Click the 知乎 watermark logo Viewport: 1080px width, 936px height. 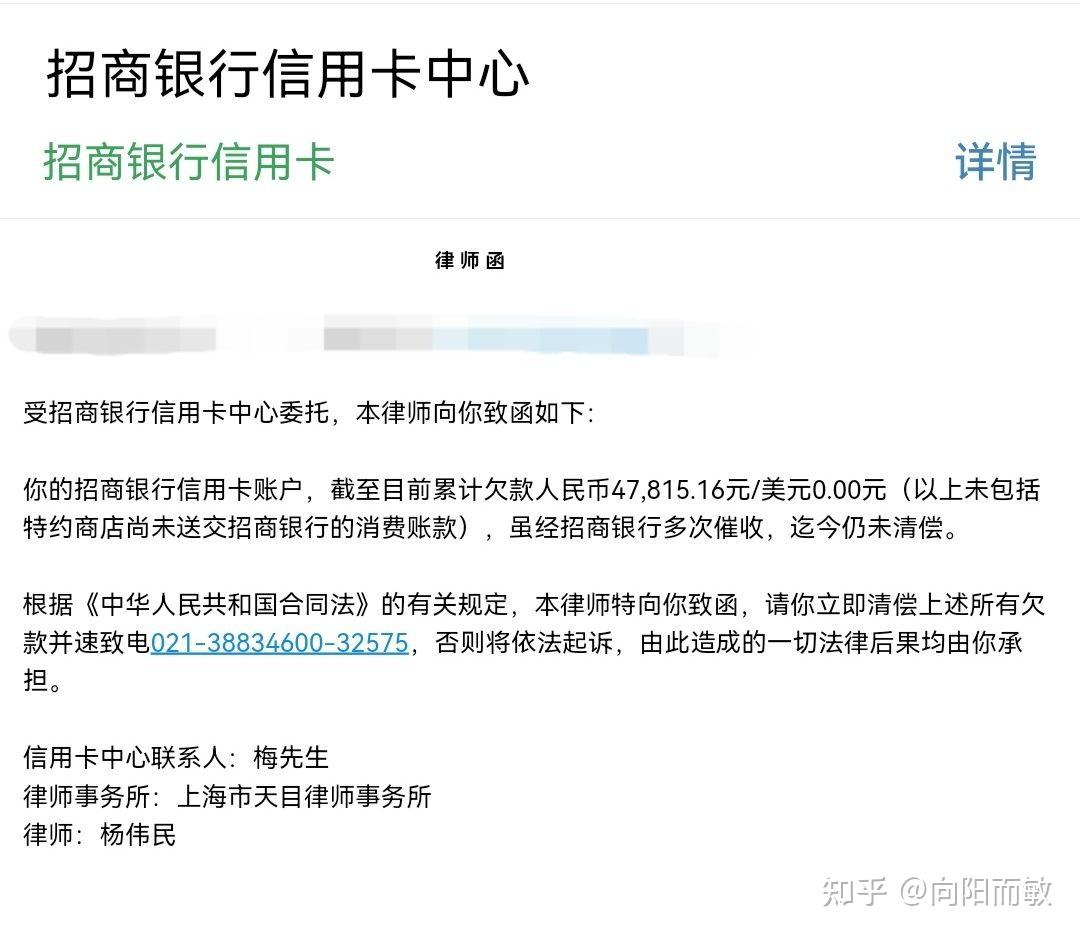853,891
